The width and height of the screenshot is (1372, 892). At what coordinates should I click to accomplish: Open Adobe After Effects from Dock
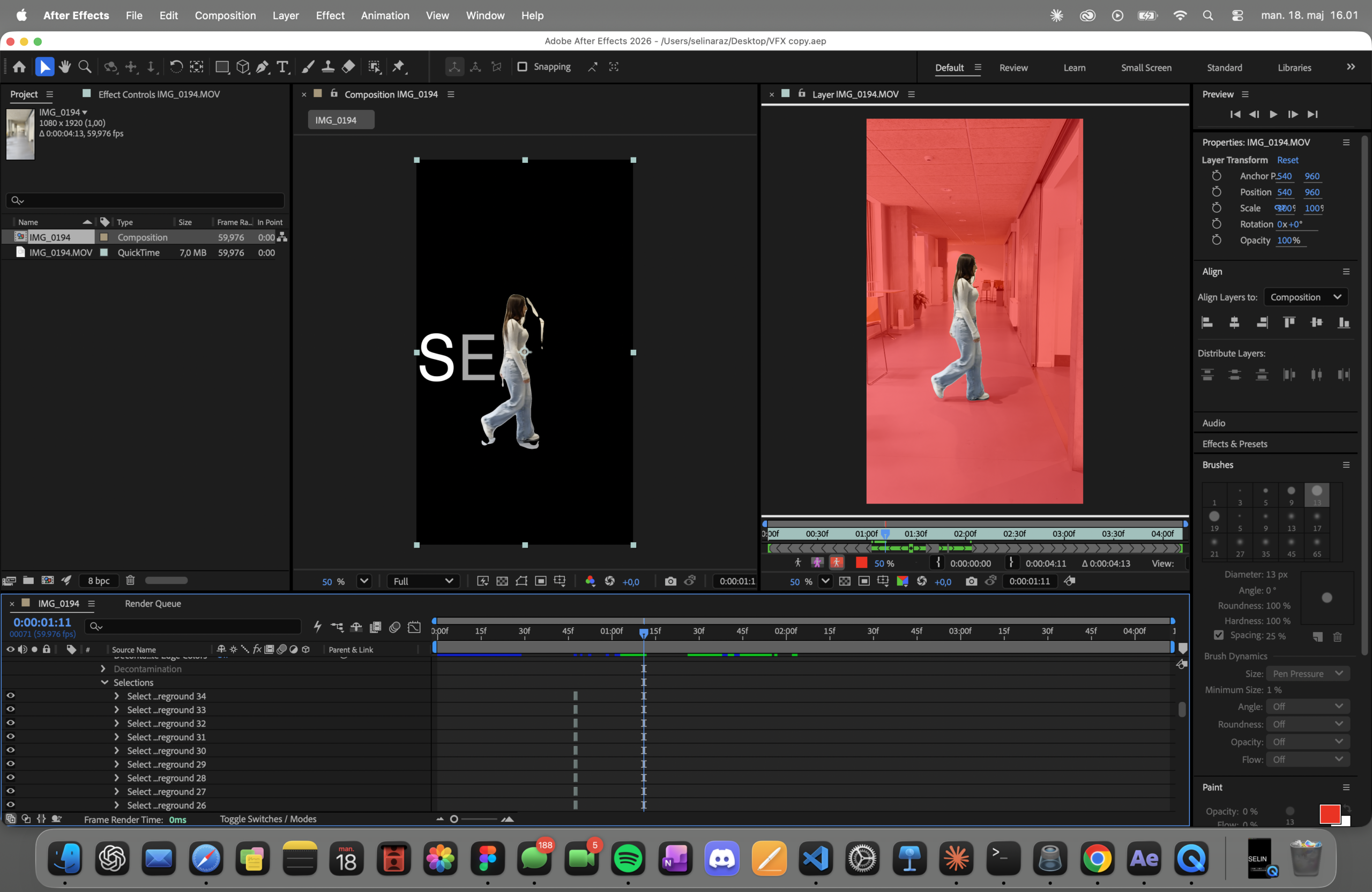[1144, 859]
